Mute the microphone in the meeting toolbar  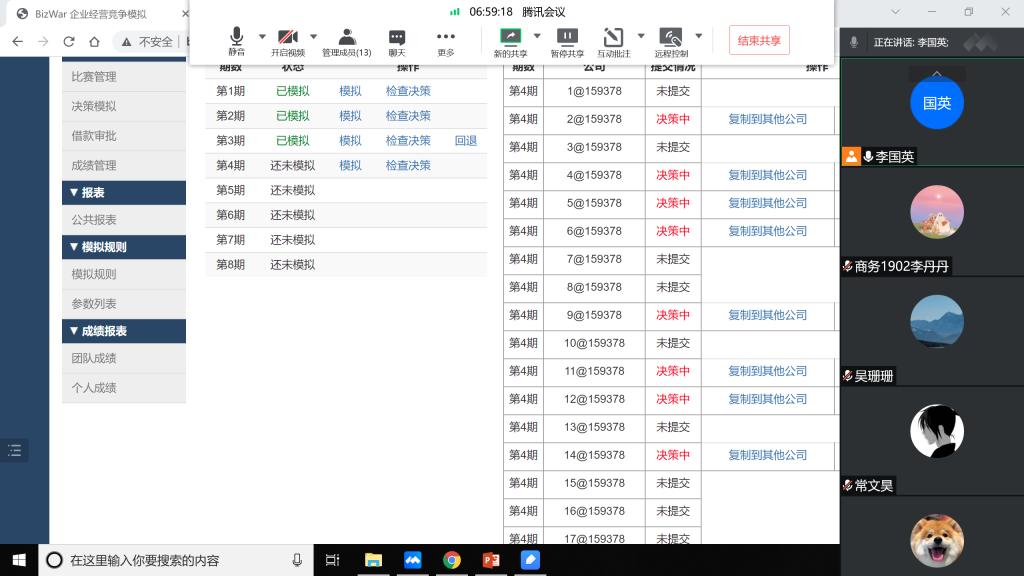[x=236, y=38]
